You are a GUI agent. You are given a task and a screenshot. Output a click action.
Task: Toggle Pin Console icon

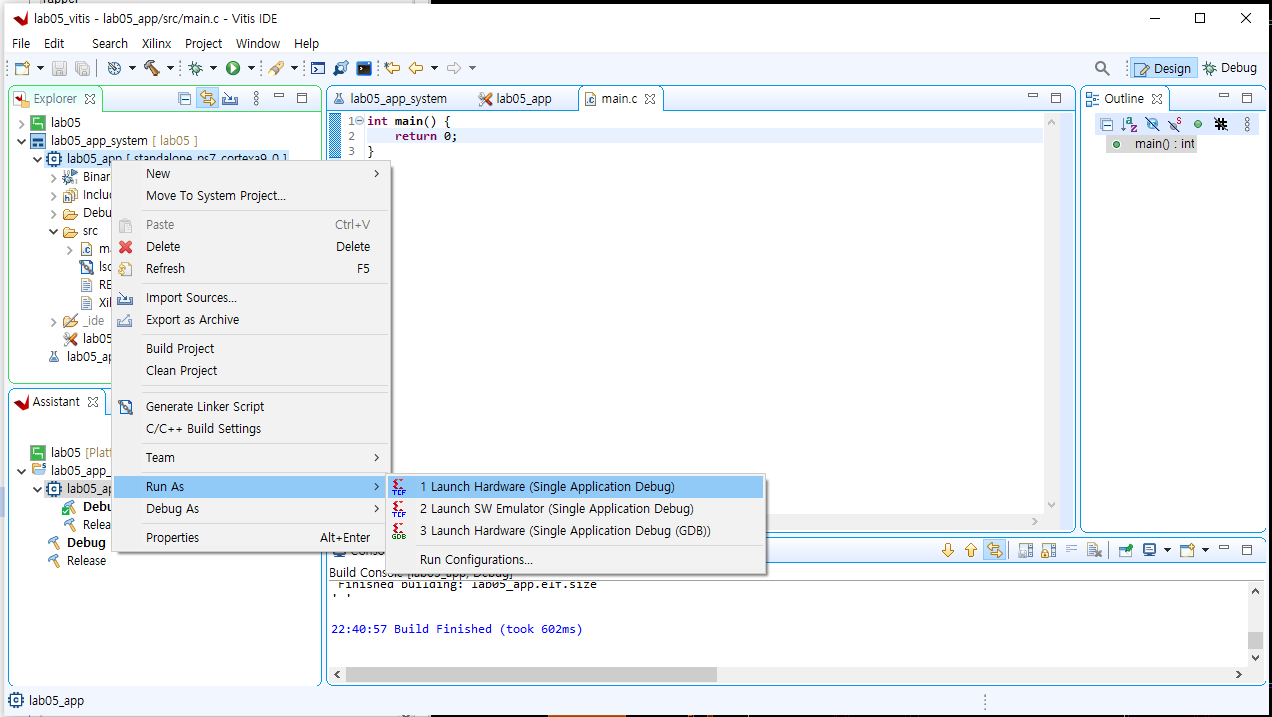pyautogui.click(x=1126, y=550)
